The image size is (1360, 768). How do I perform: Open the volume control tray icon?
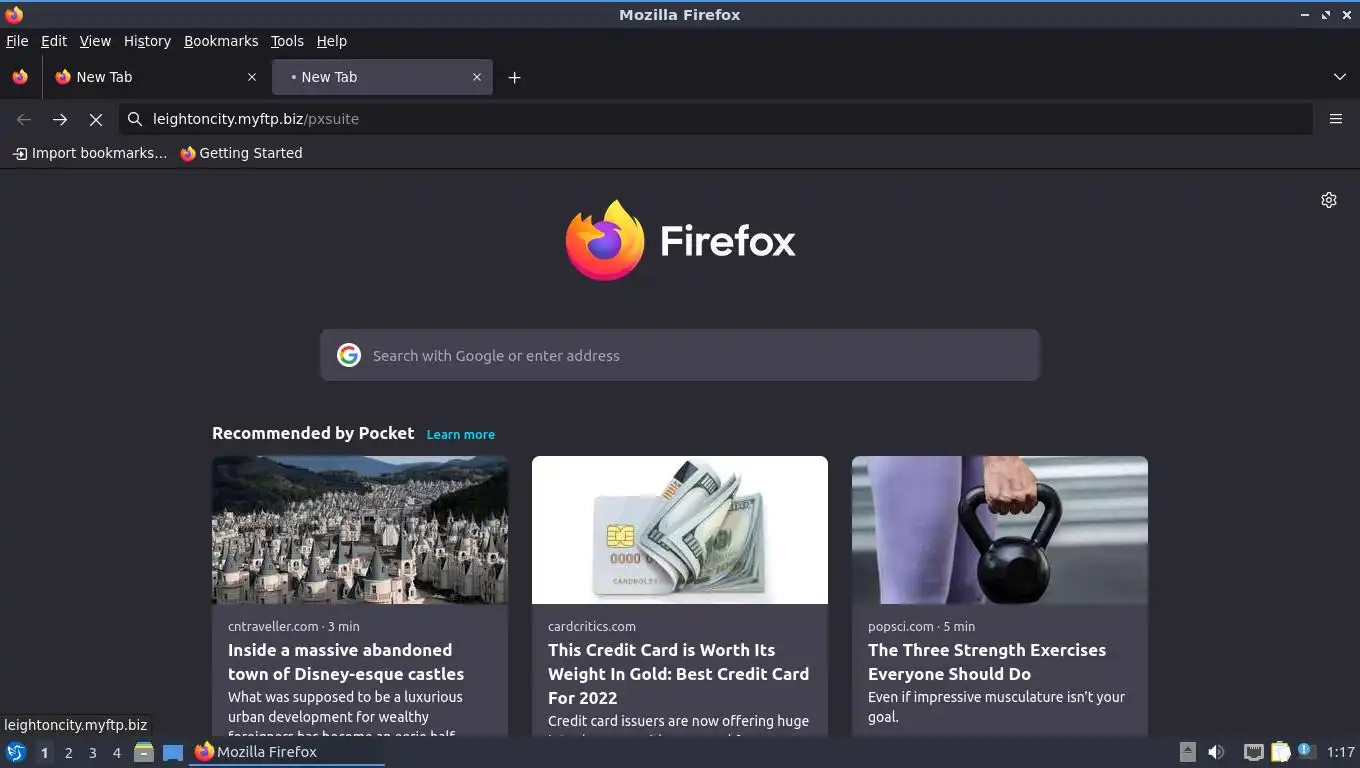click(1216, 752)
